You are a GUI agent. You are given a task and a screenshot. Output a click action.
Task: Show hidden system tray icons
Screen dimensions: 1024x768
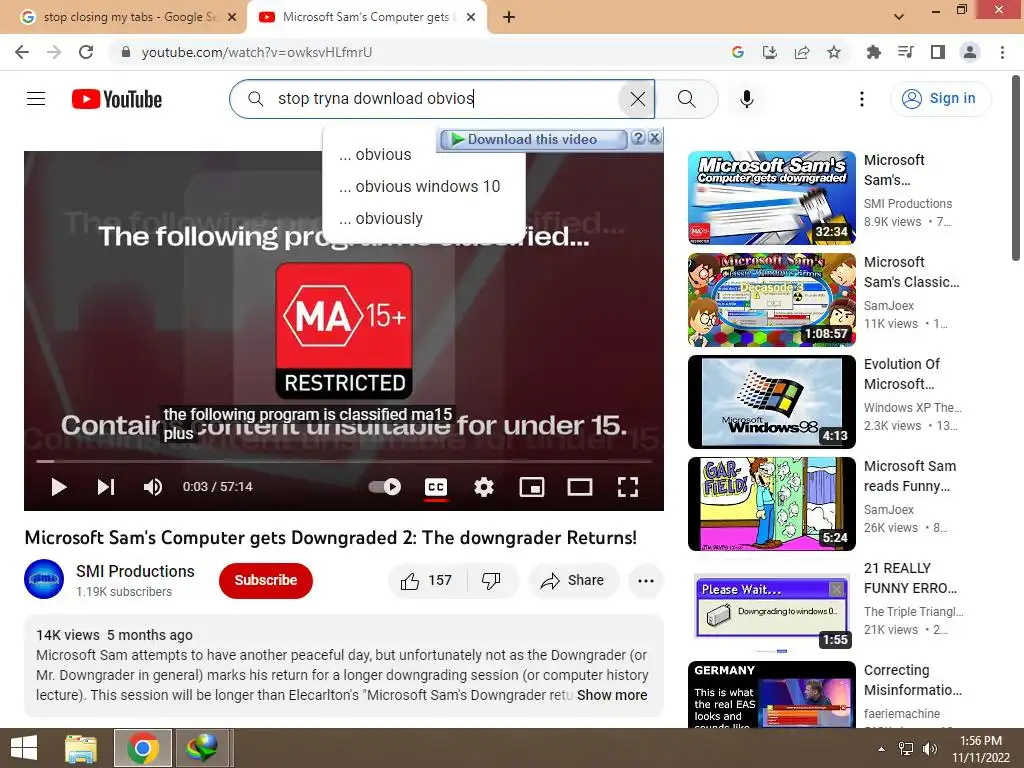click(x=882, y=749)
